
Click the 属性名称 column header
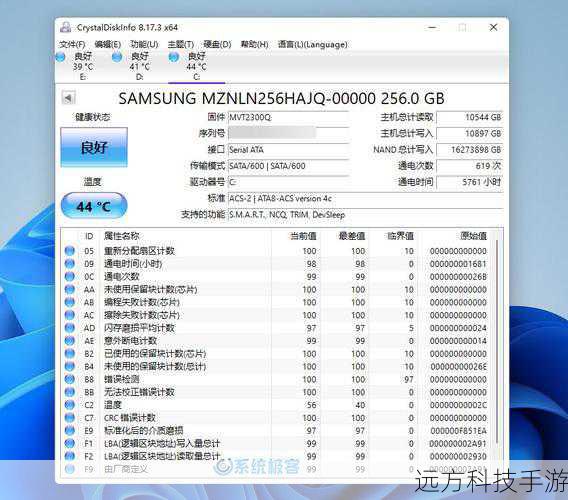point(122,236)
